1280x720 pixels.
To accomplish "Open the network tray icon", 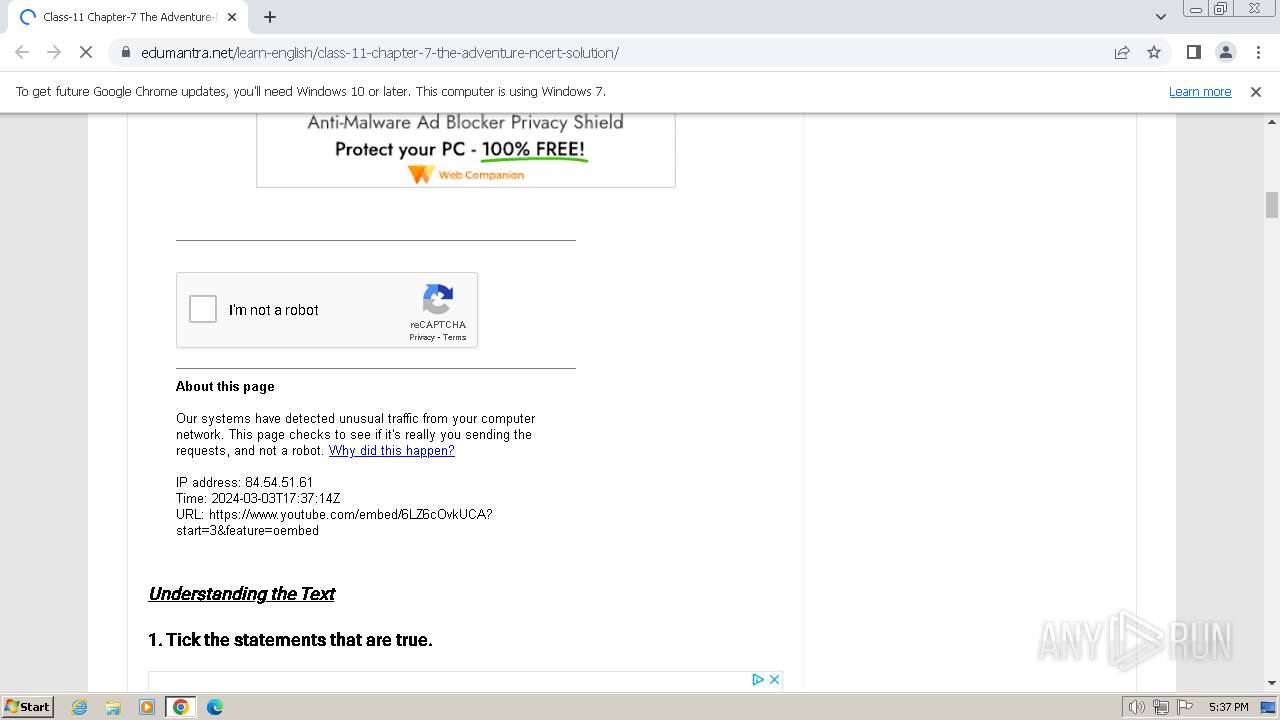I will 1161,707.
